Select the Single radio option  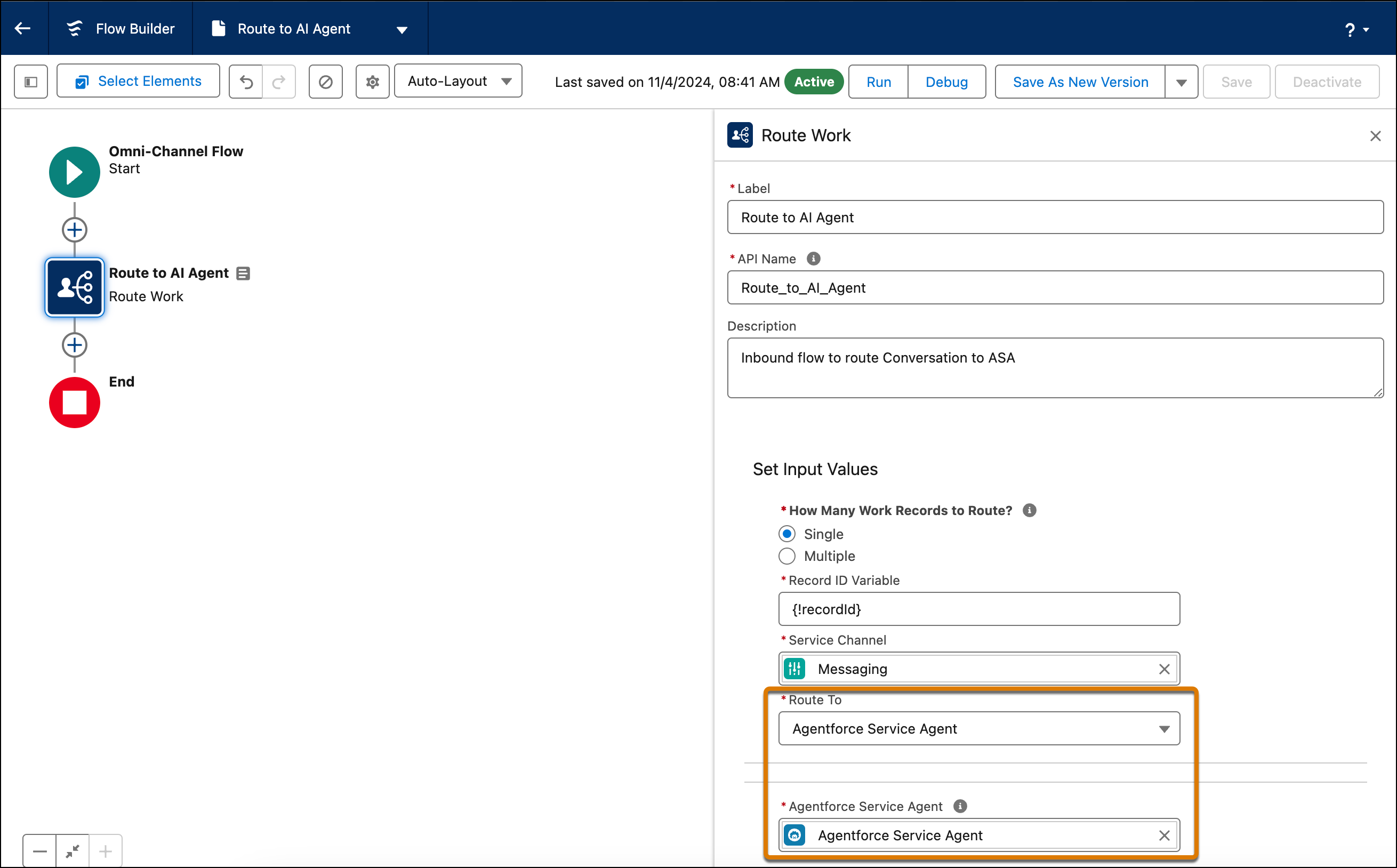(x=787, y=534)
